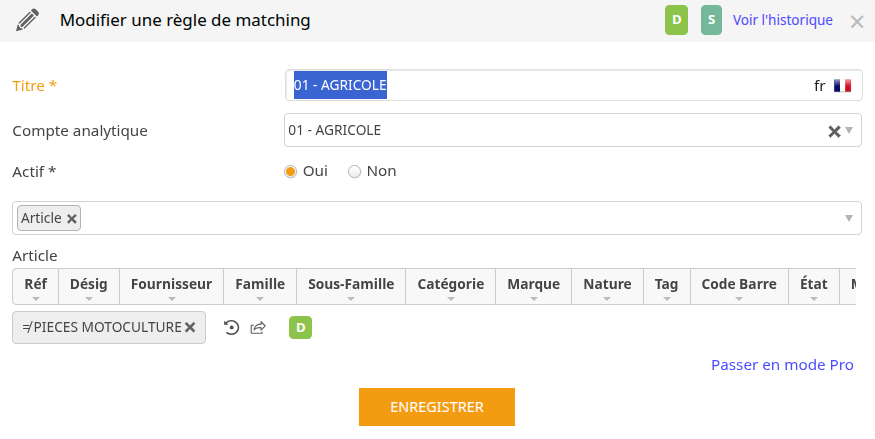Click the green D user avatar in header
The height and width of the screenshot is (439, 875).
pos(676,20)
